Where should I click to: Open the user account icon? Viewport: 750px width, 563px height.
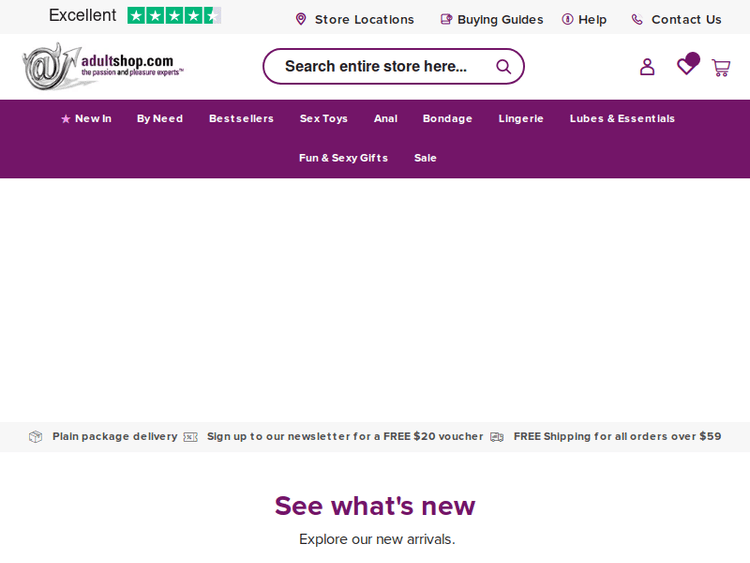pos(647,67)
